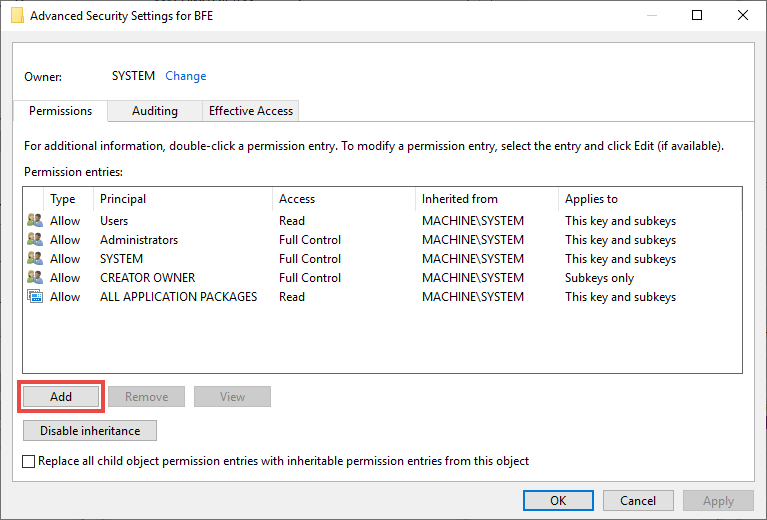
Task: Sort by the Principal column header
Action: [182, 199]
